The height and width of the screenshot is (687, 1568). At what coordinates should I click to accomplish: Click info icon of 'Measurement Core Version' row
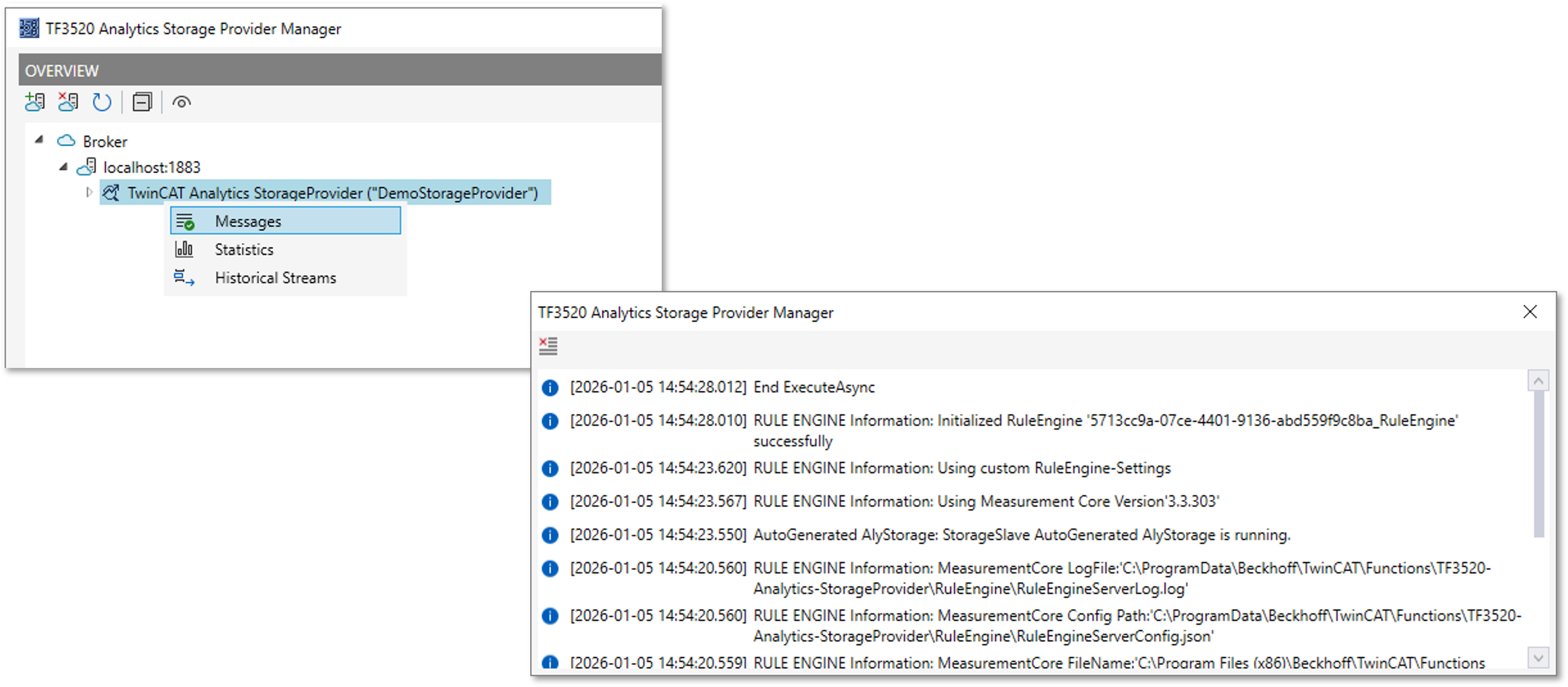point(550,502)
